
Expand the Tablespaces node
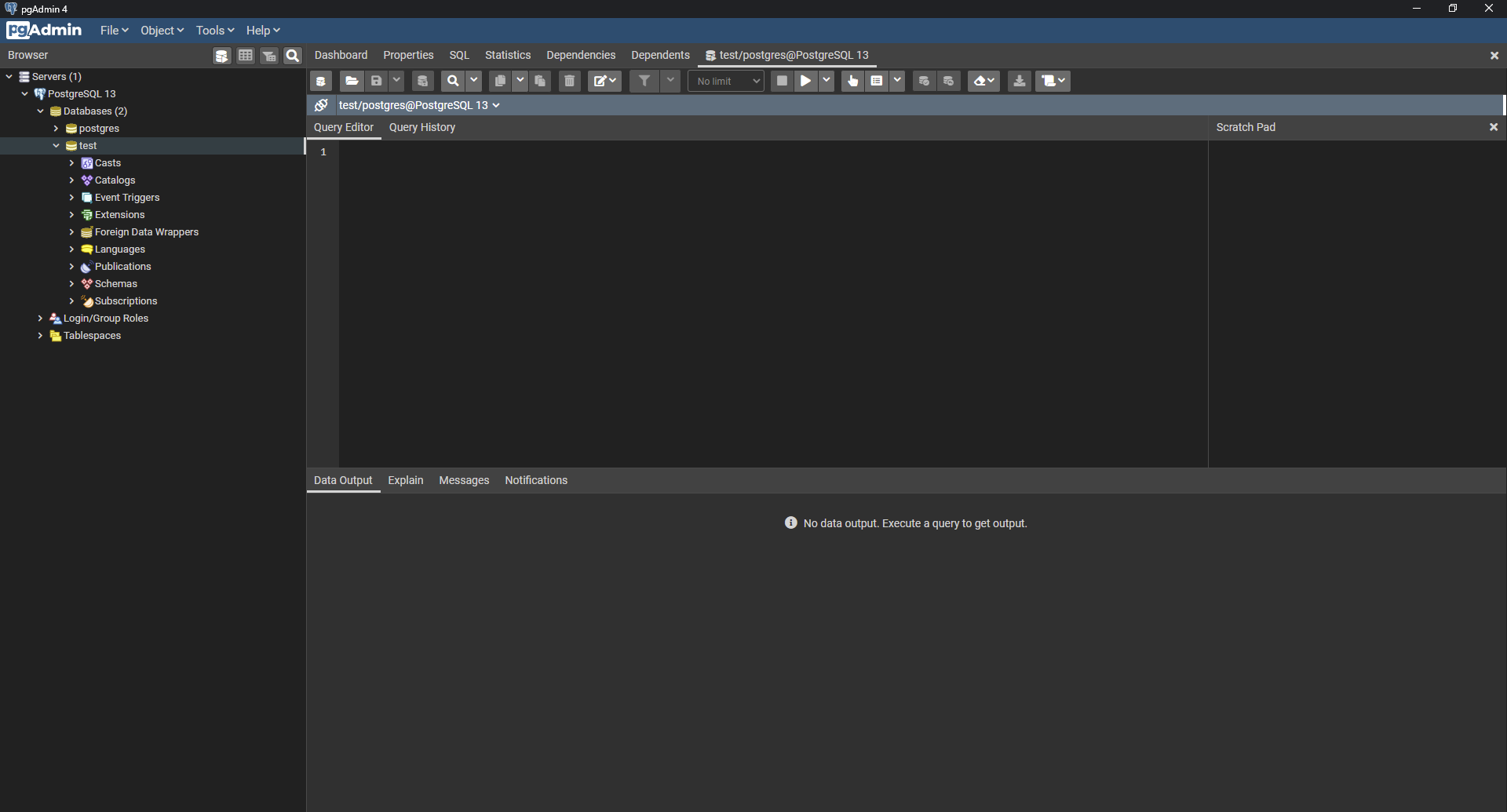41,336
